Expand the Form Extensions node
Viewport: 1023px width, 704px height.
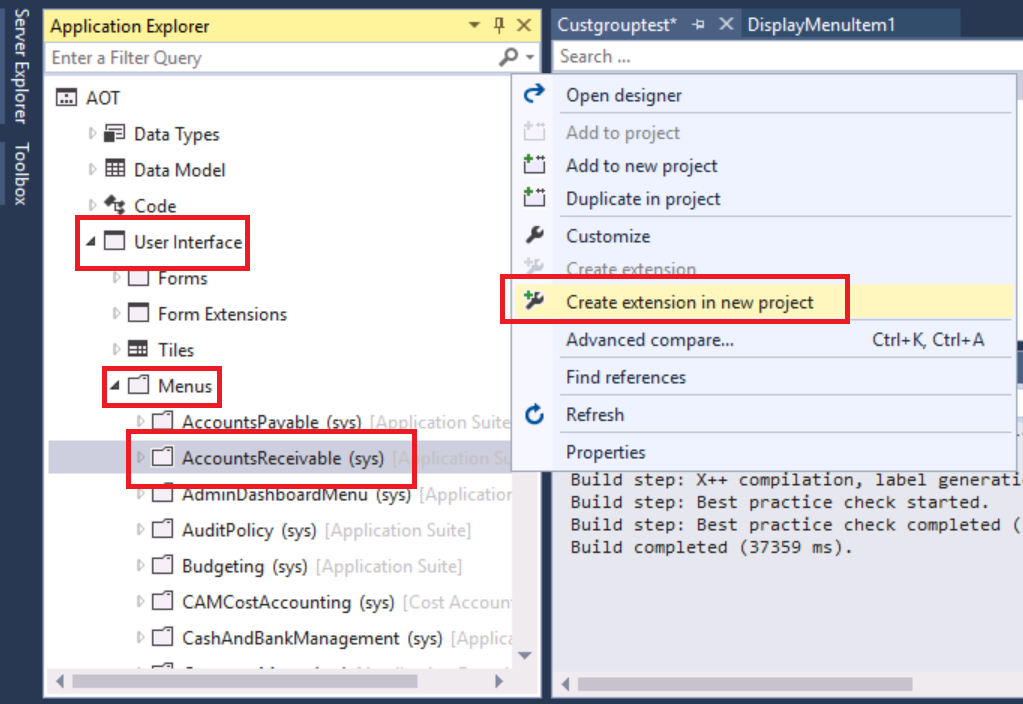117,314
